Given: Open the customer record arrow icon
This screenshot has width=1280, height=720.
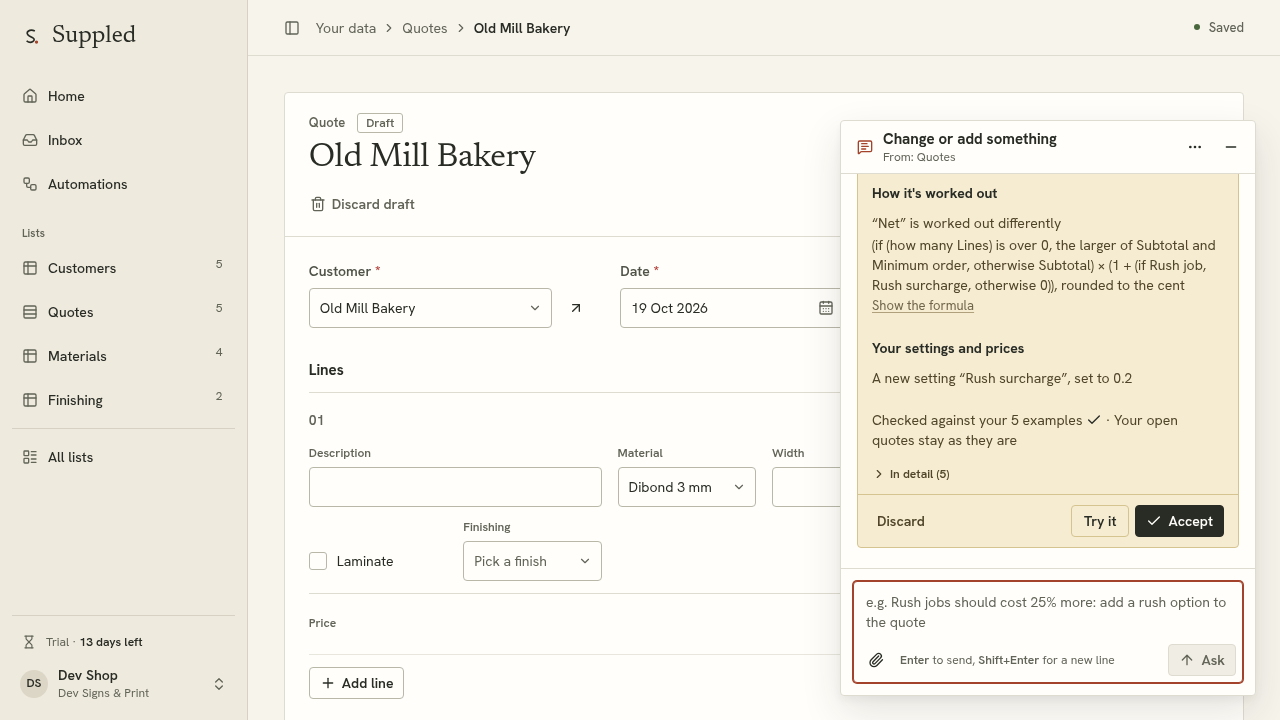Looking at the screenshot, I should 576,308.
